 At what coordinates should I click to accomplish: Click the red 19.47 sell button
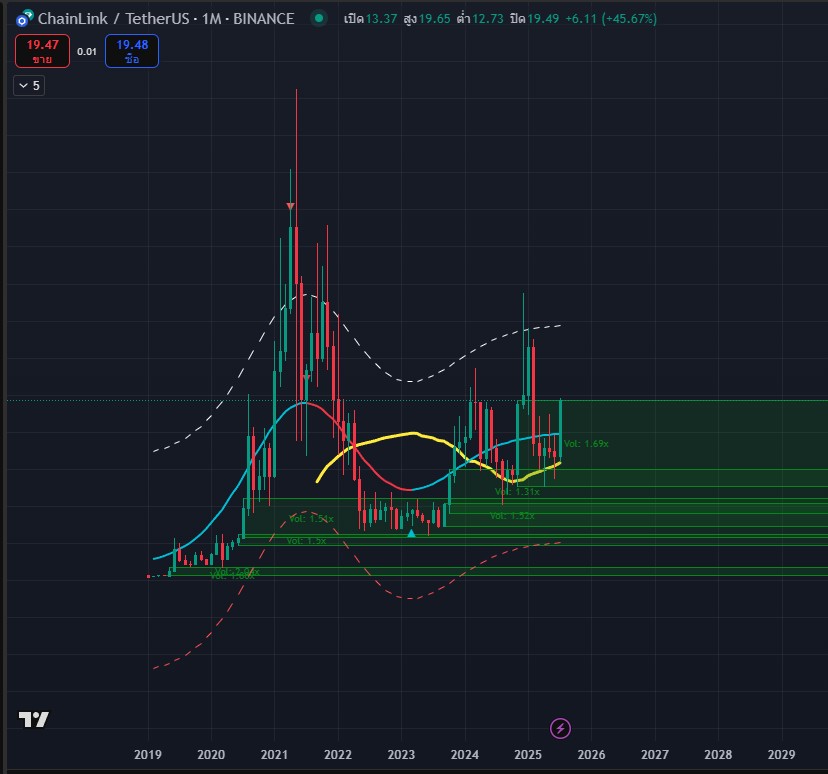tap(42, 51)
